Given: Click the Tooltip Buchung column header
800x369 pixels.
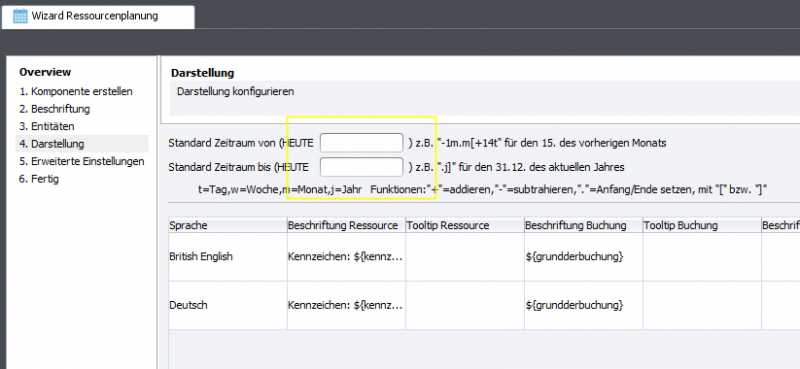Looking at the screenshot, I should 702,226.
